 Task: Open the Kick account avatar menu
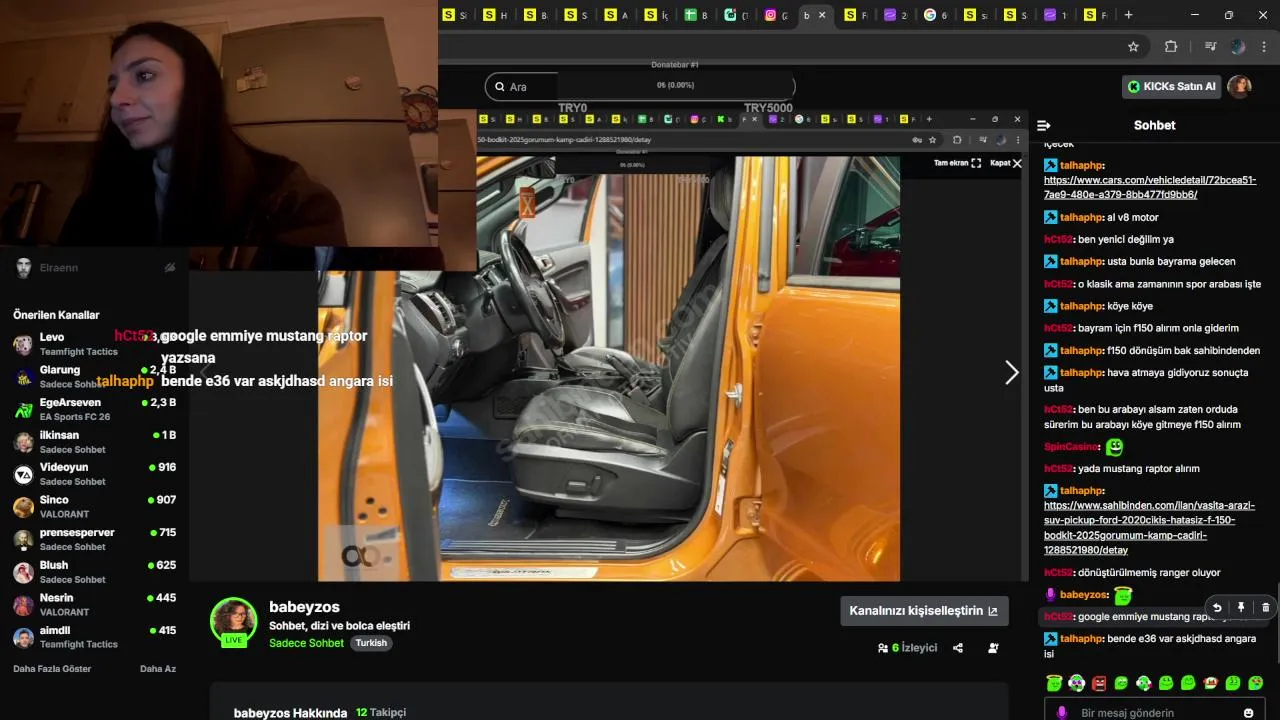point(1240,87)
